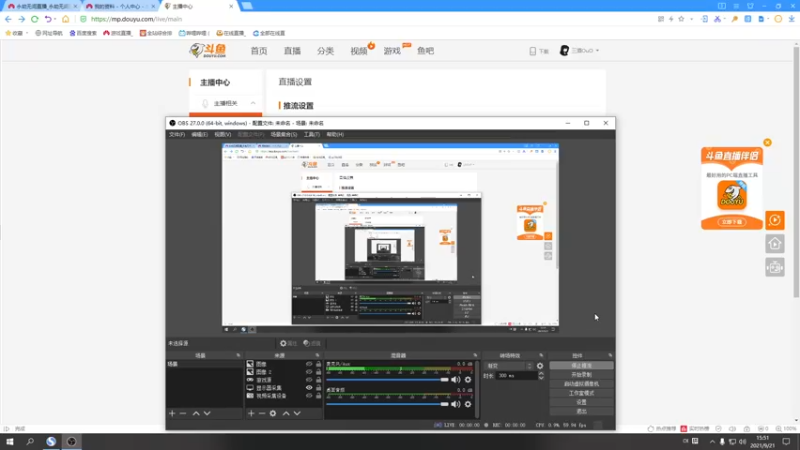Mute the desktop audio speaker icon
Viewport: 800px width, 450px height.
pos(456,404)
